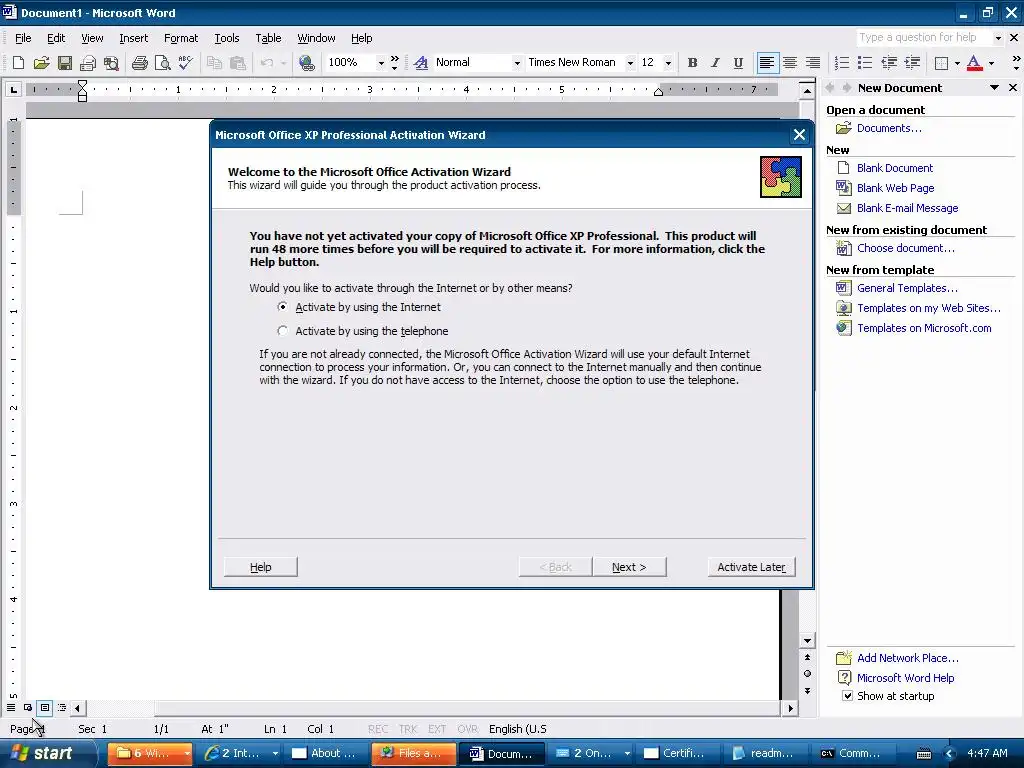The height and width of the screenshot is (768, 1024).
Task: Open the font size 12 dropdown
Action: [x=668, y=63]
